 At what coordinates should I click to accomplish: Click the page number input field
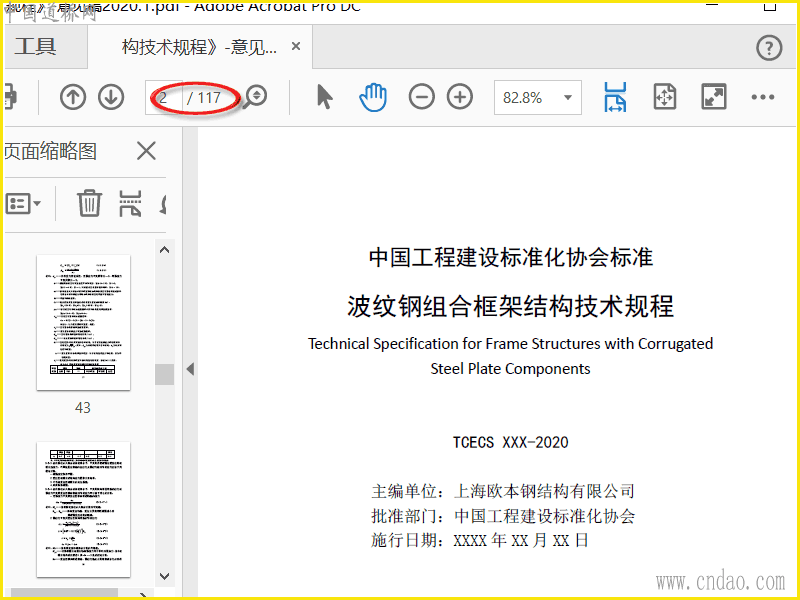[164, 97]
